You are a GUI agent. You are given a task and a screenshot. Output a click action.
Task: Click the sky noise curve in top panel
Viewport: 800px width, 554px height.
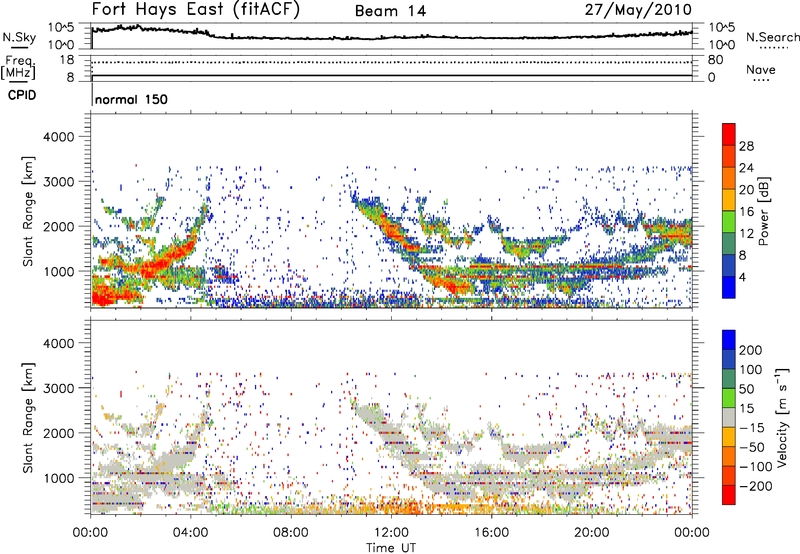click(x=391, y=37)
